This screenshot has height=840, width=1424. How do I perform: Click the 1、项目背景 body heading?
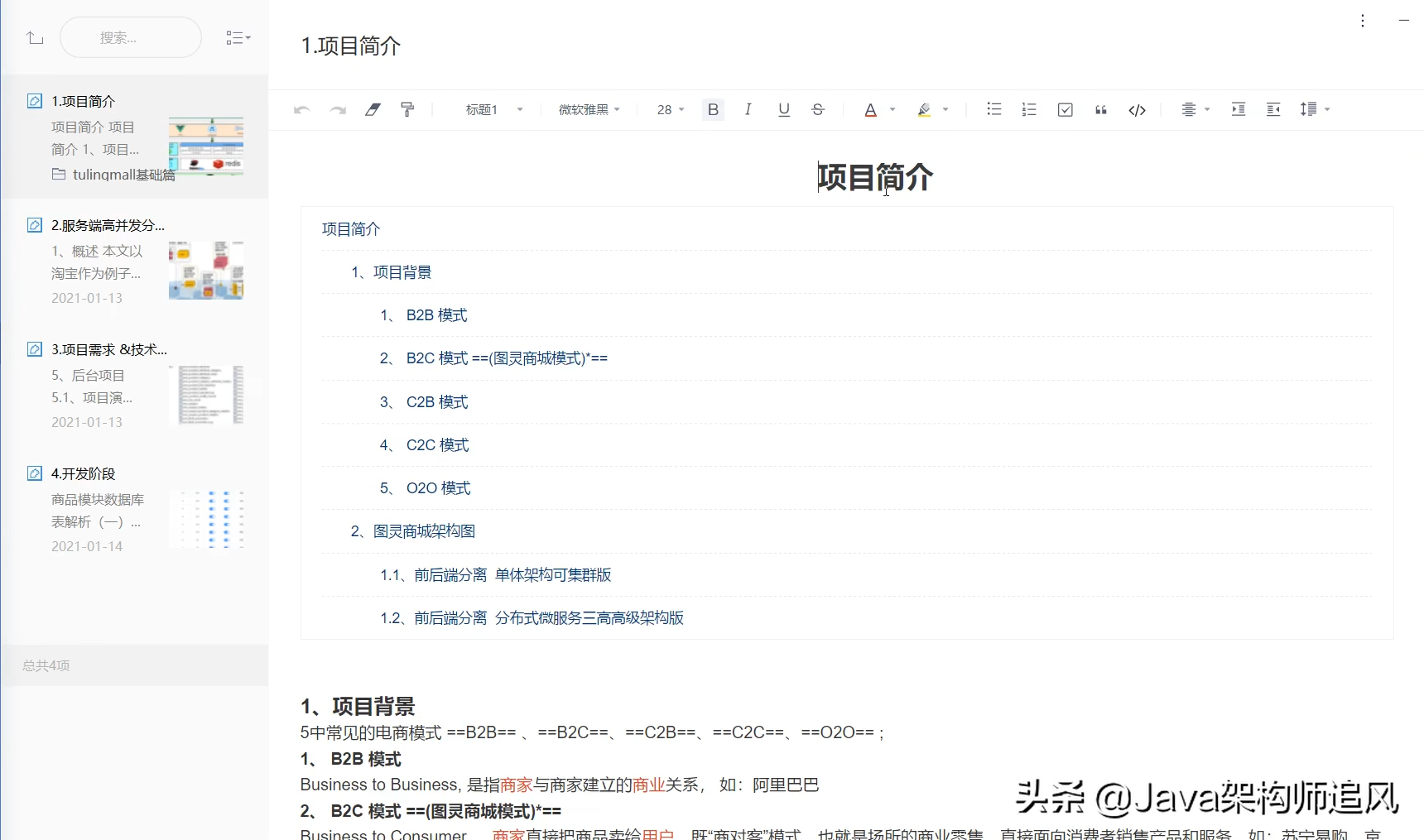tap(358, 707)
